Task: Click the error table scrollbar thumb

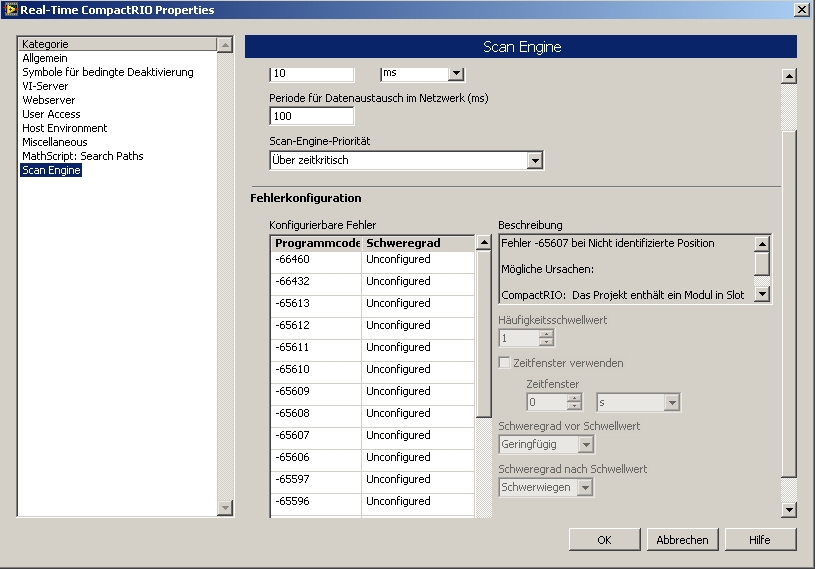Action: point(484,334)
